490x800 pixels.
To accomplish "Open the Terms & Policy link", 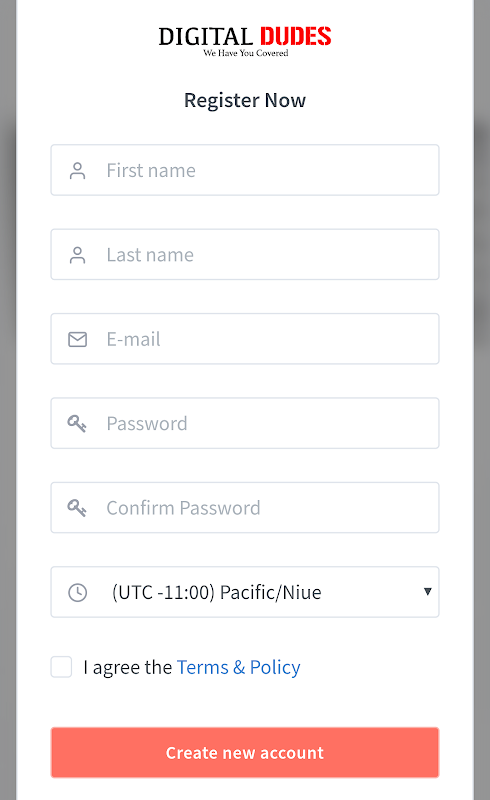I will coord(239,667).
